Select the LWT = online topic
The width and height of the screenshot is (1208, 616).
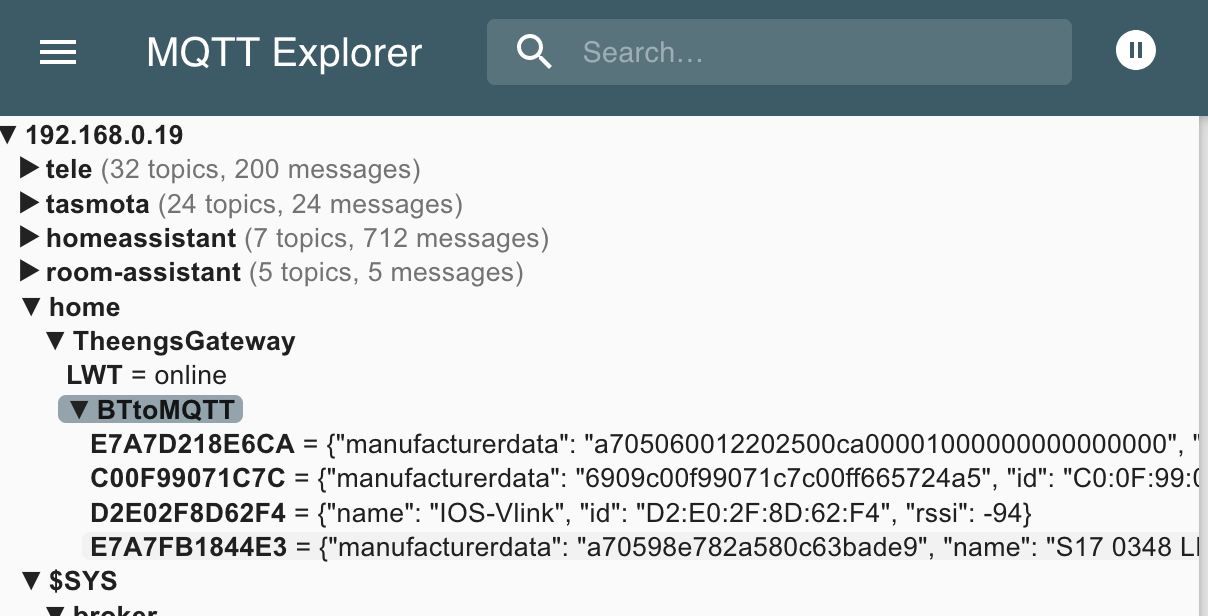[147, 375]
